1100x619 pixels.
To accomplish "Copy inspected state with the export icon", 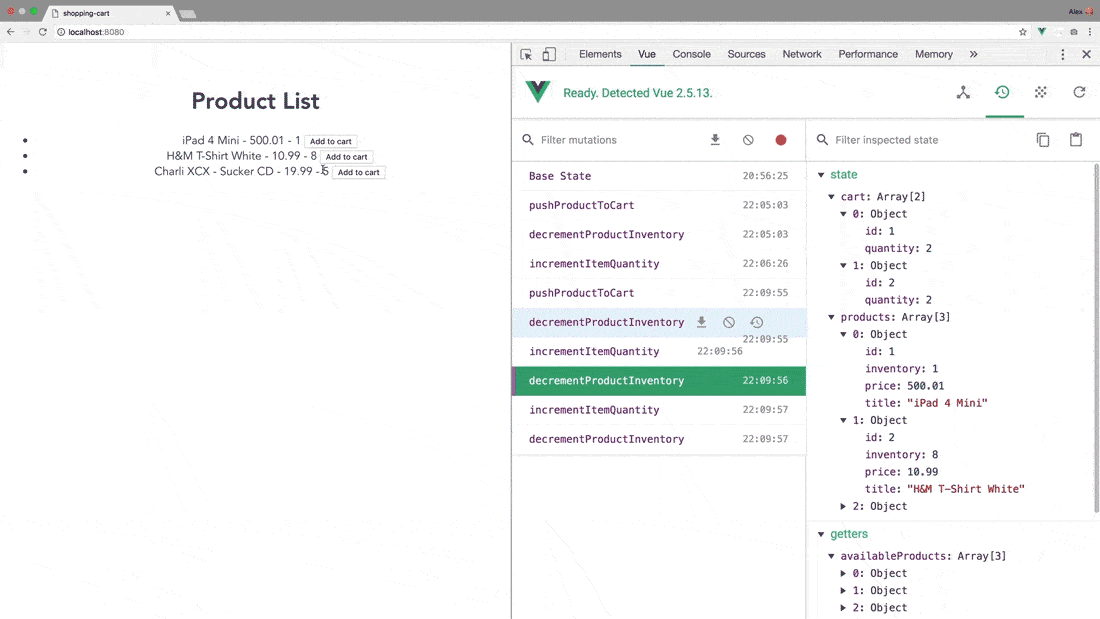I will pos(1043,140).
